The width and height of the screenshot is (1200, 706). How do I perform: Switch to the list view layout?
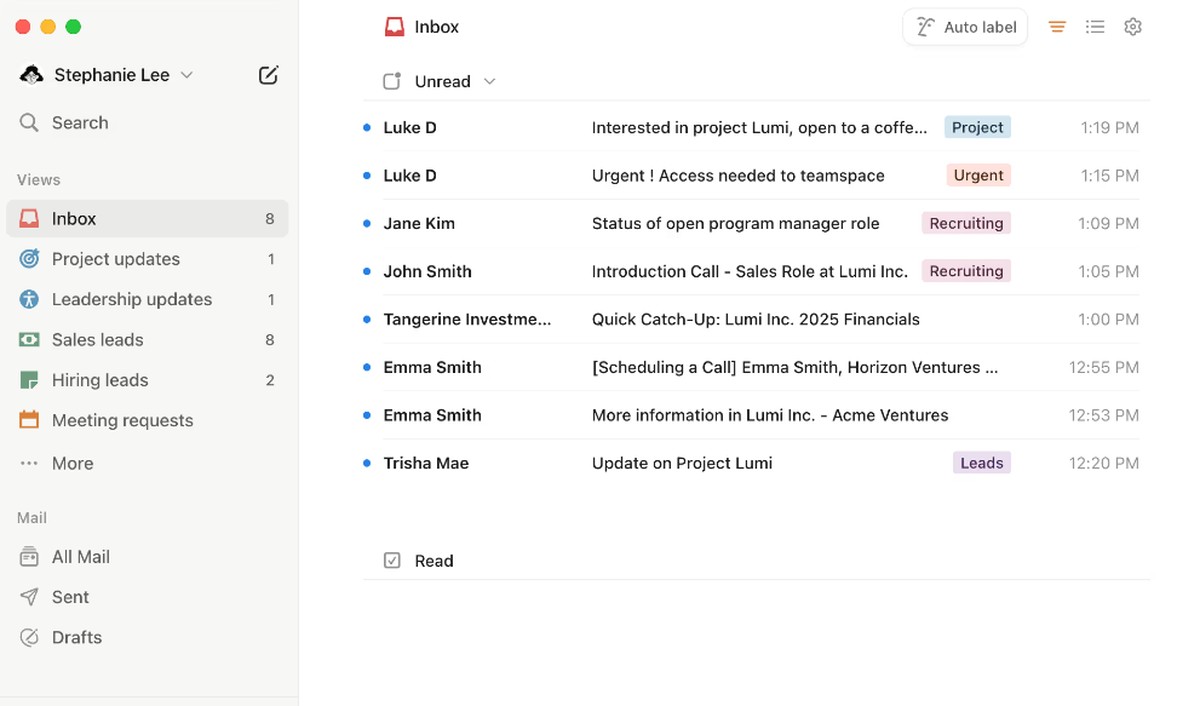(x=1095, y=26)
